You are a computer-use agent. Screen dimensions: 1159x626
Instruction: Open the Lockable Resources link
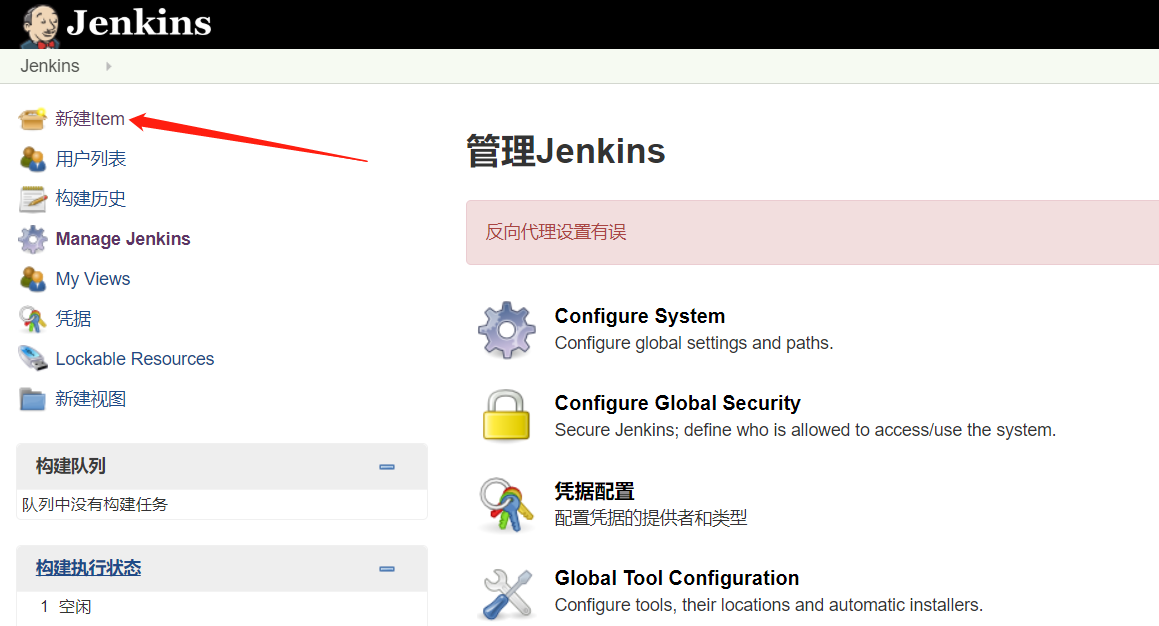click(x=135, y=358)
